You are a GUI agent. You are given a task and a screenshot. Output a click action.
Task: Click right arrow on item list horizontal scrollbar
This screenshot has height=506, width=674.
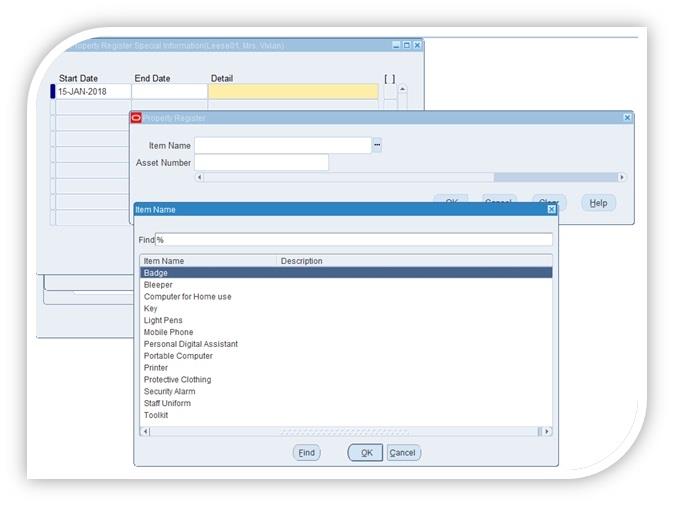coord(546,431)
